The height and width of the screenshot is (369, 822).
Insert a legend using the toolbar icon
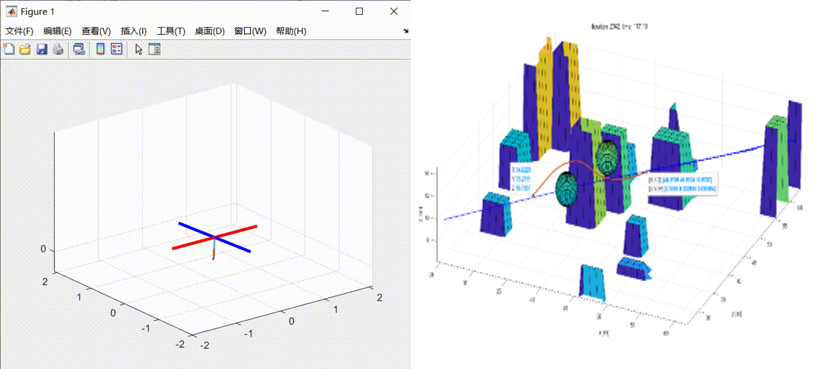pyautogui.click(x=116, y=49)
